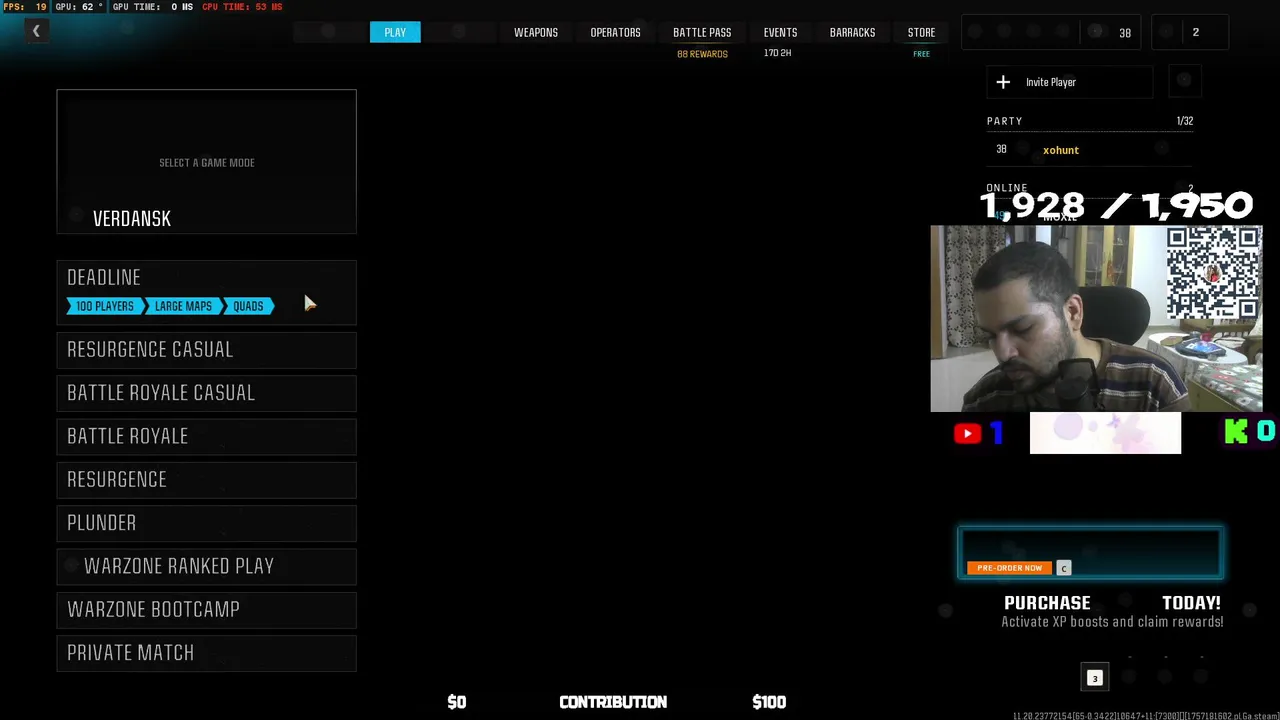Screen dimensions: 1280x720
Task: Select the RESURGENCE playlist
Action: 206,479
